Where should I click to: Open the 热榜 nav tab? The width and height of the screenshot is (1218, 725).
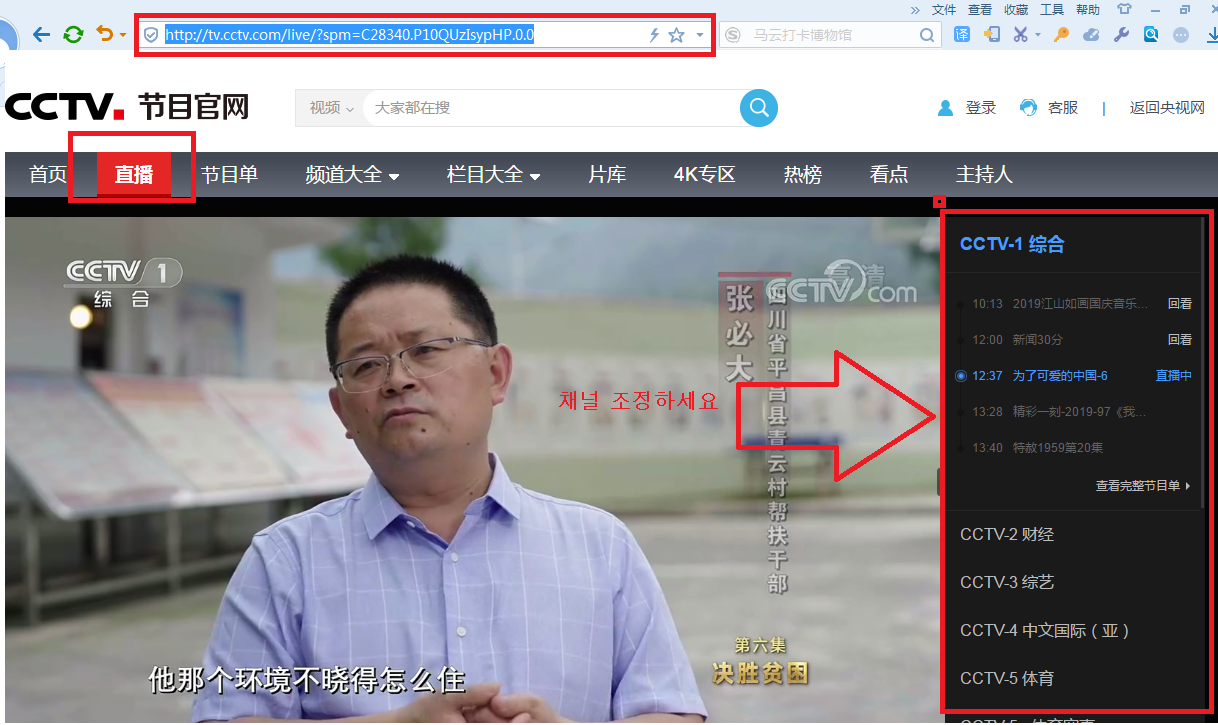tap(802, 175)
